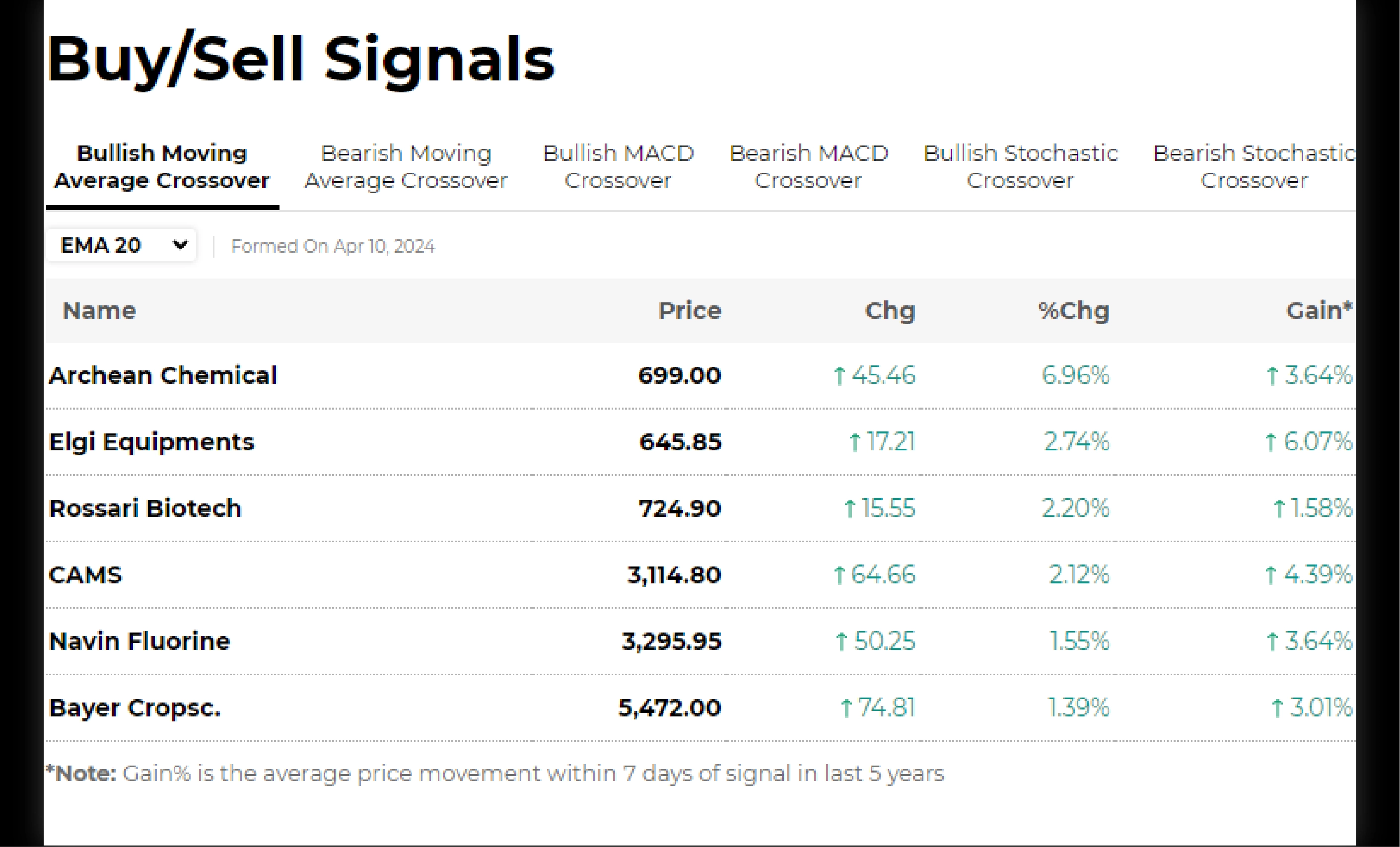Click the Navin Fluorine stock name

(140, 641)
